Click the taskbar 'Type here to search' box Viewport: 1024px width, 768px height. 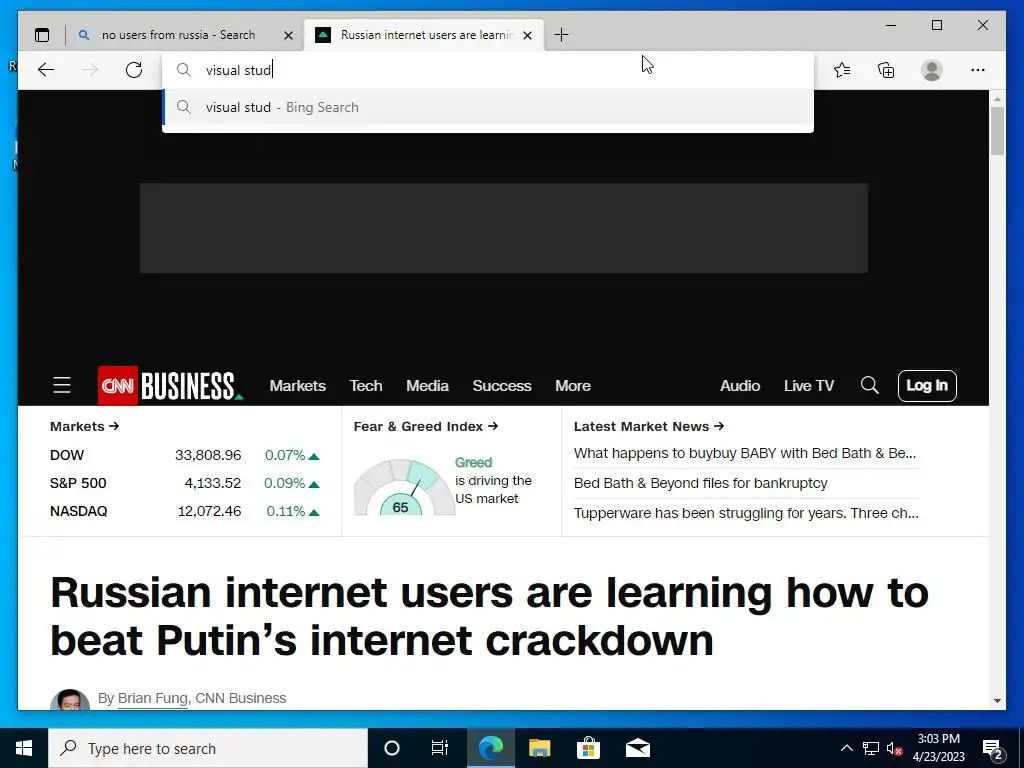(208, 748)
